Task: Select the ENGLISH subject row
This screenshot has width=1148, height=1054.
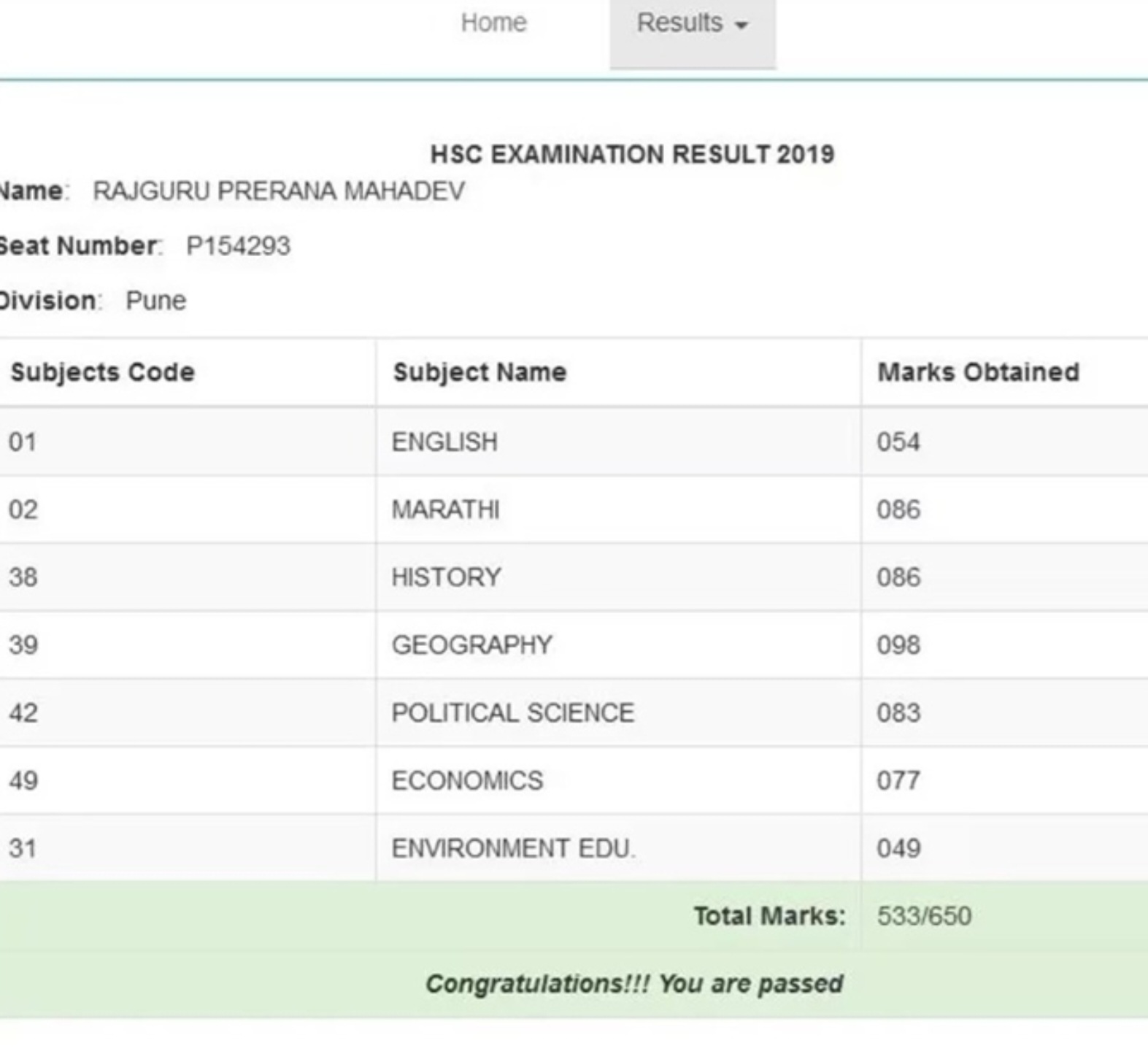Action: 444,442
